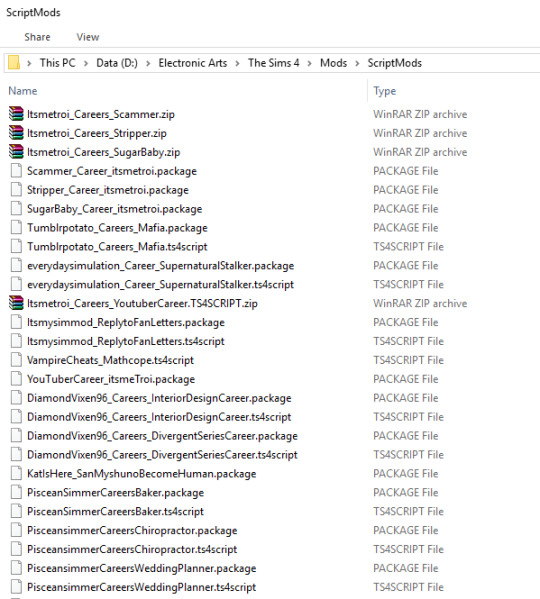Viewport: 540px width, 599px height.
Task: Click file icon of PisceanSimmerCareersBaker.package
Action: pos(16,492)
